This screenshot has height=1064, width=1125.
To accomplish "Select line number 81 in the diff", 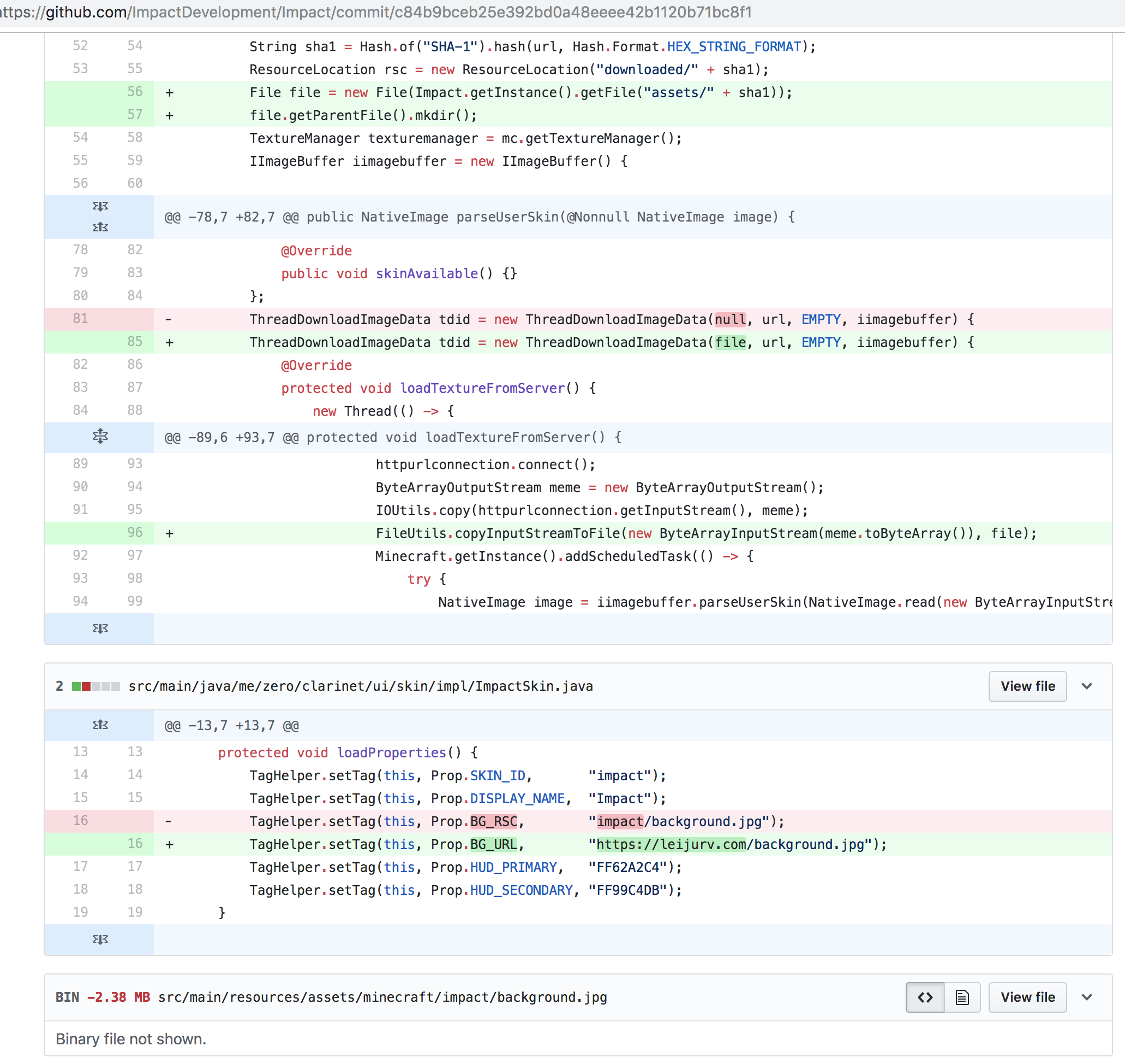I will [80, 319].
